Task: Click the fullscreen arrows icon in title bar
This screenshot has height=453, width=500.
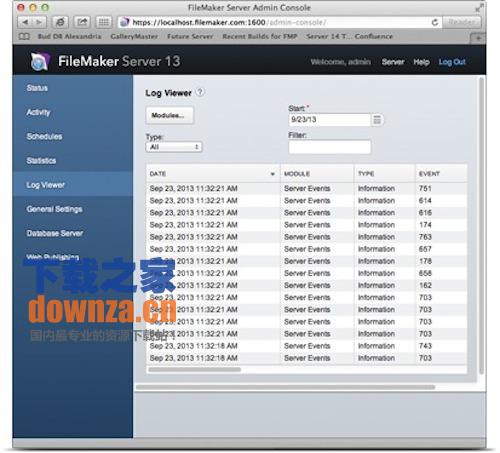Action: point(479,8)
